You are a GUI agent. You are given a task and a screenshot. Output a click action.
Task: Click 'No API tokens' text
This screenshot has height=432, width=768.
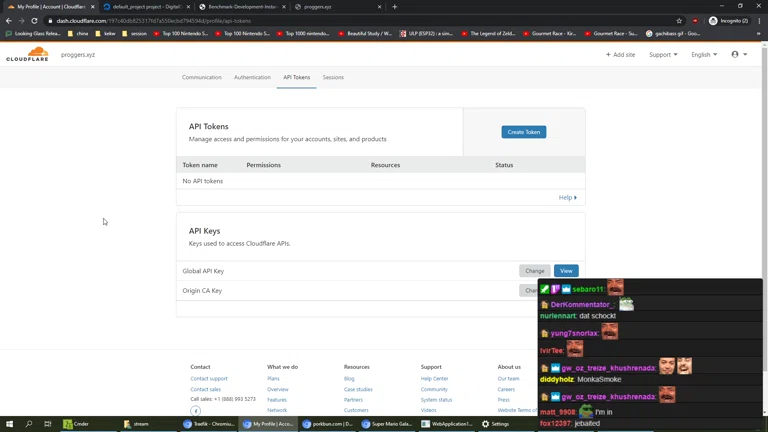click(202, 181)
